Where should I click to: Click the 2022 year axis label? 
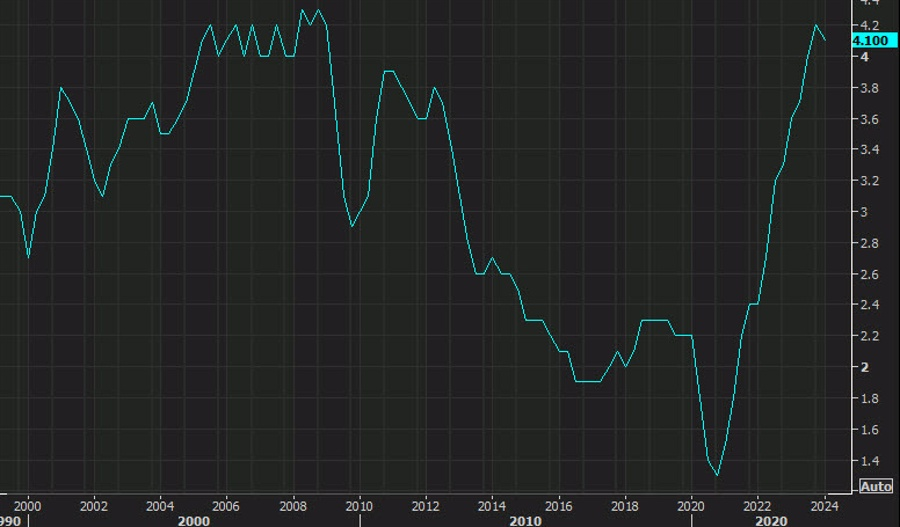[758, 506]
